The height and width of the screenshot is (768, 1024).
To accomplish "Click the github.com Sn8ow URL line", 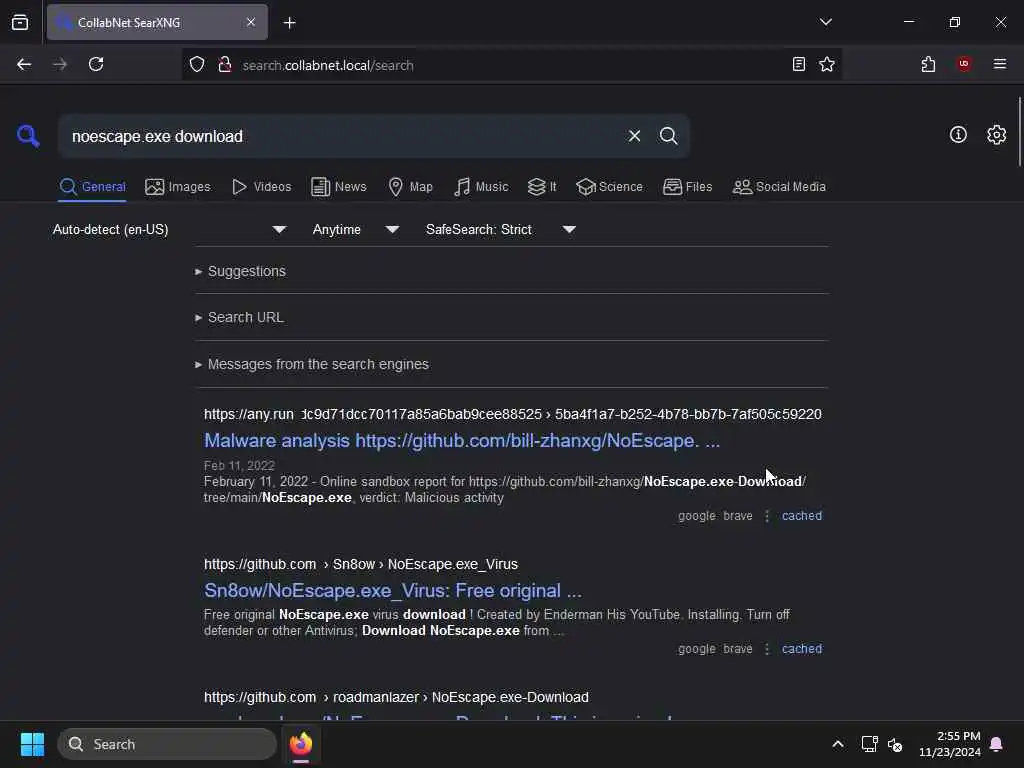I will (x=360, y=564).
